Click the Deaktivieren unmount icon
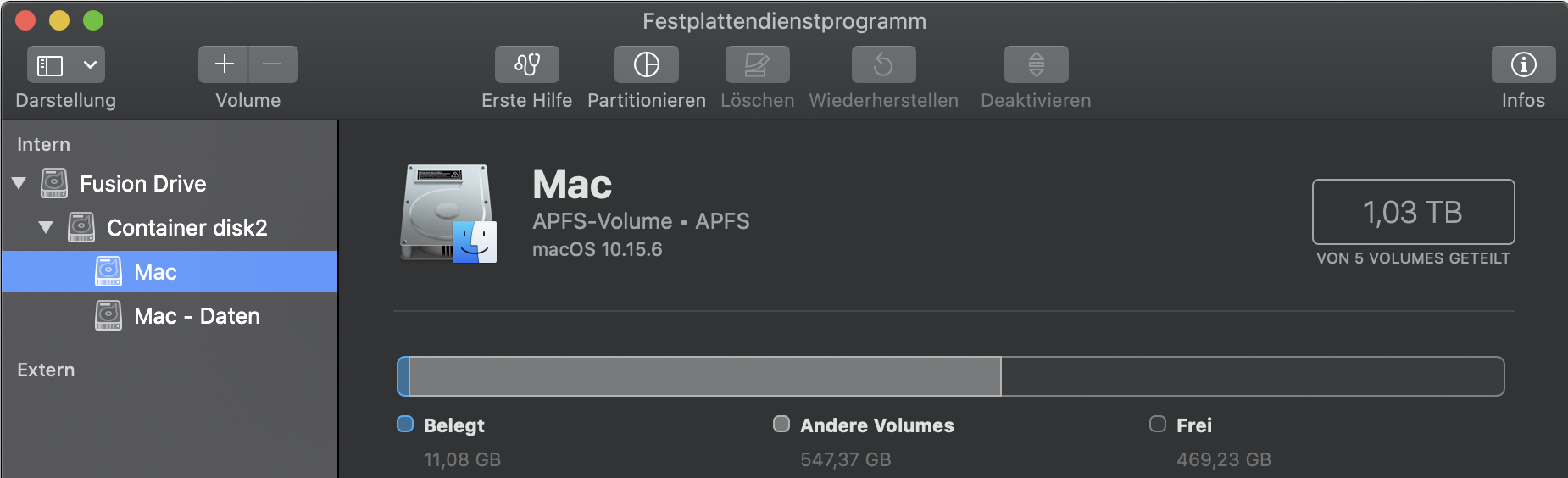The height and width of the screenshot is (478, 1568). (x=1036, y=64)
